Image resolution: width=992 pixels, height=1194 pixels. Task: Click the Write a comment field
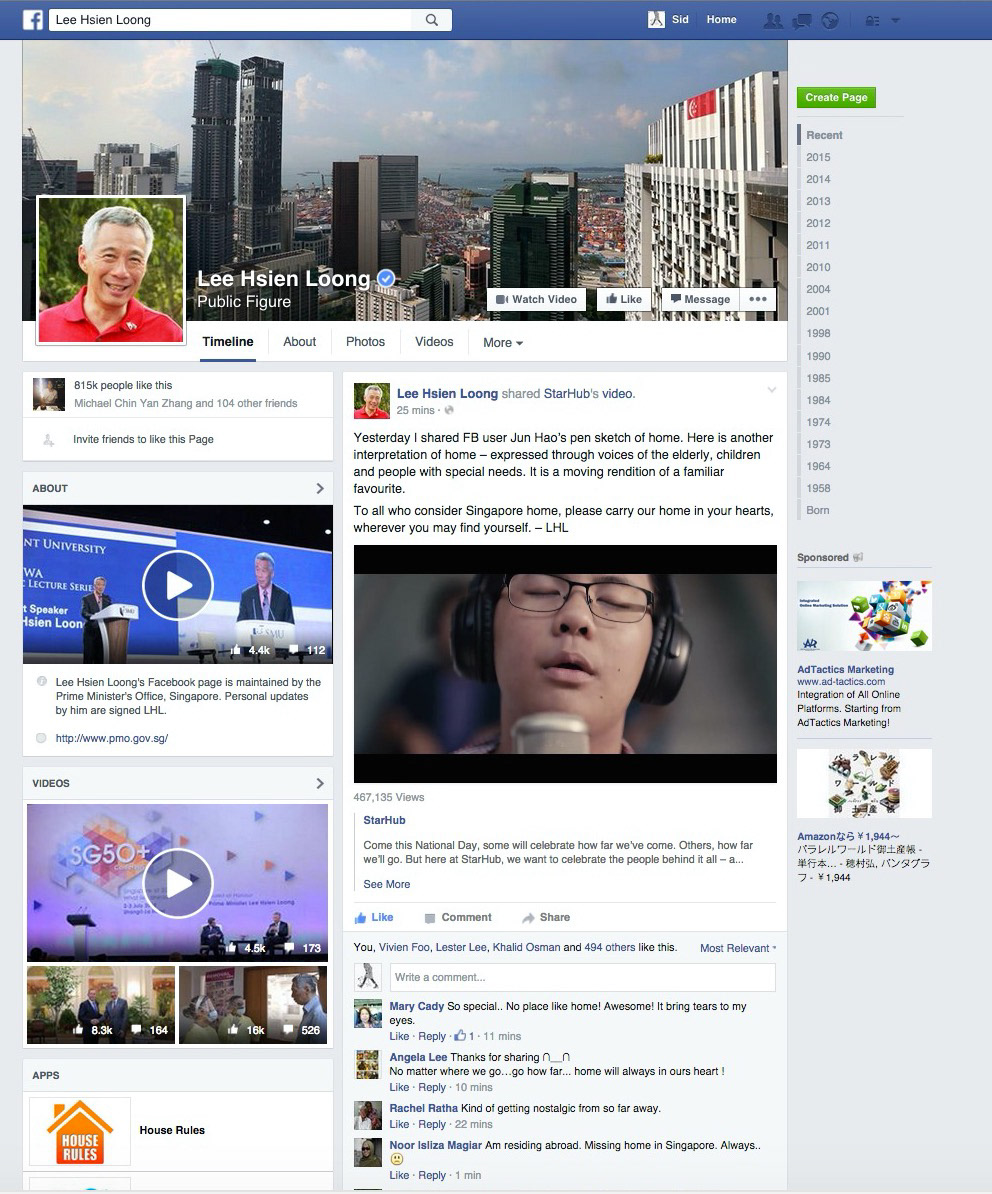tap(582, 977)
